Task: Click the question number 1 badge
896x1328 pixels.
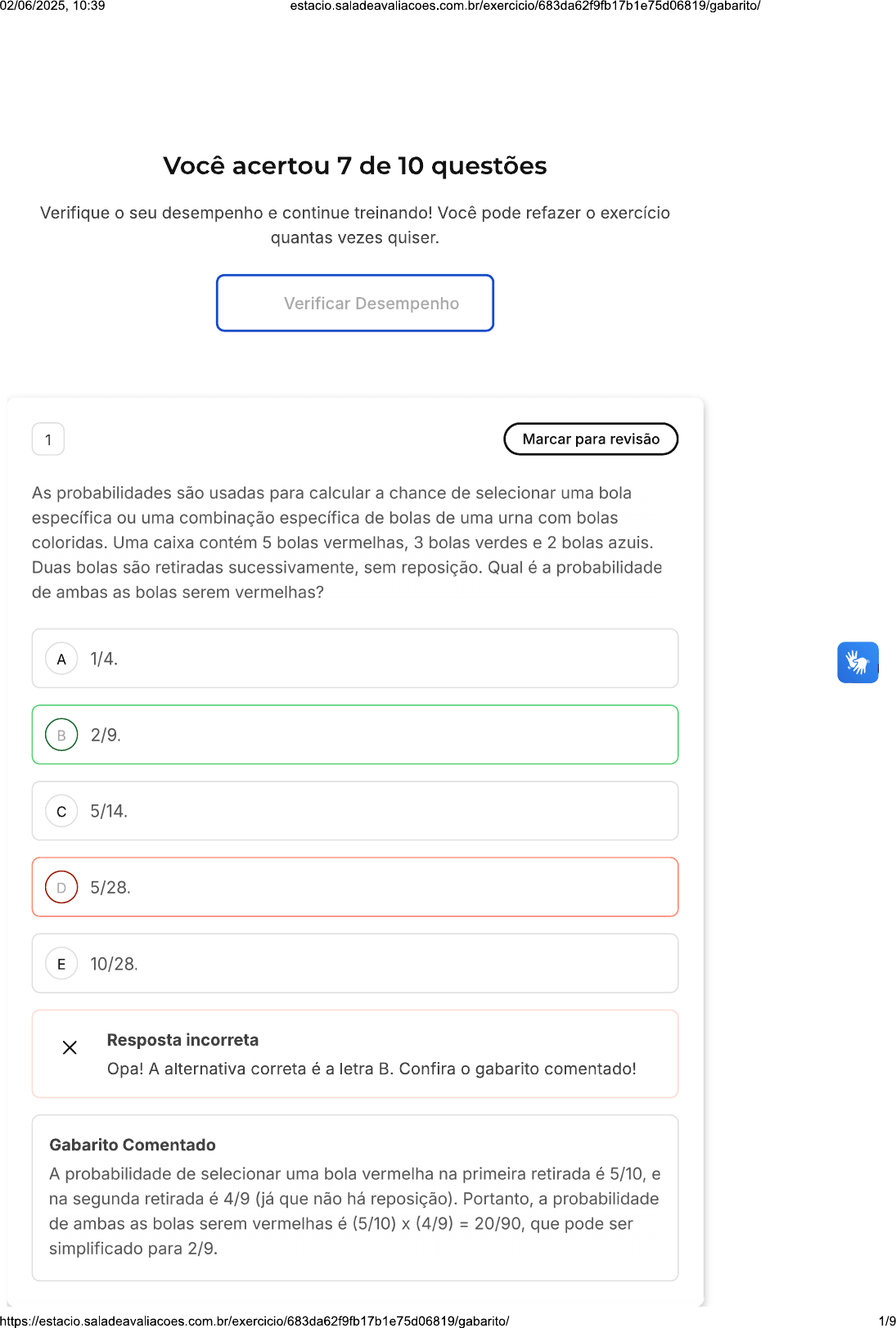Action: click(48, 439)
